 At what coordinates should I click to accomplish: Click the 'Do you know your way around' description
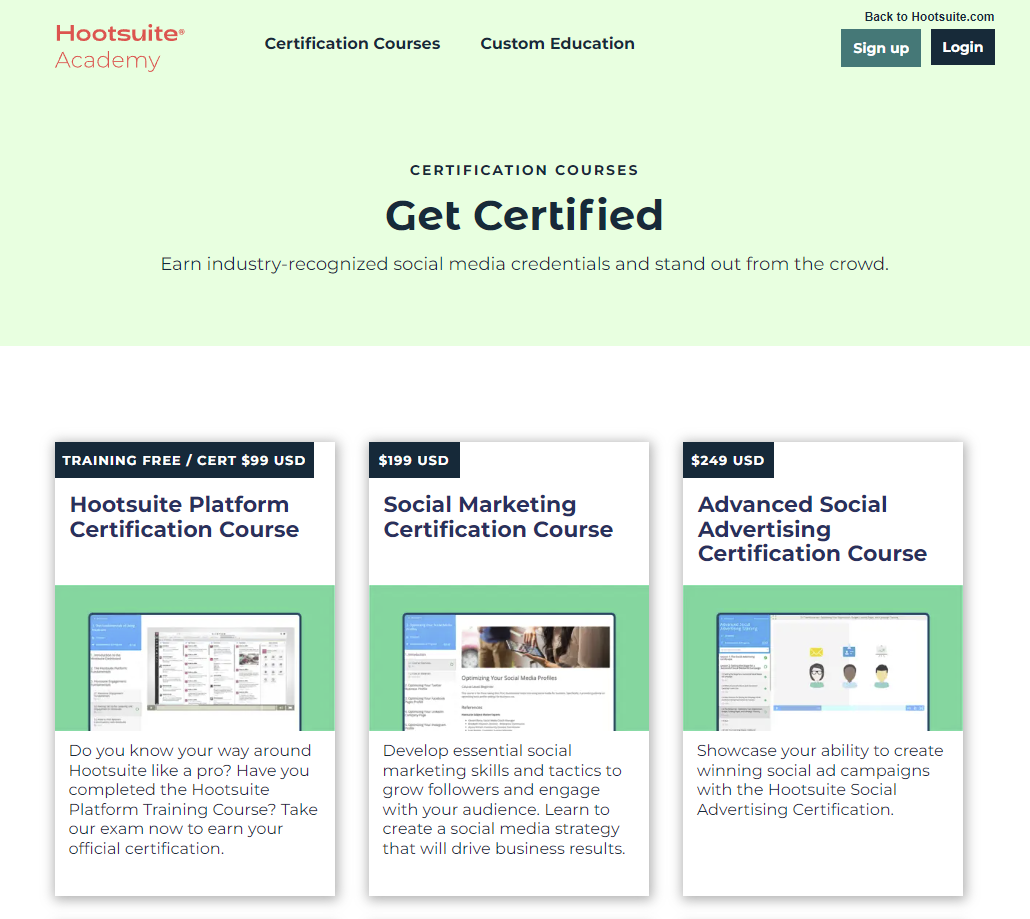pos(193,799)
